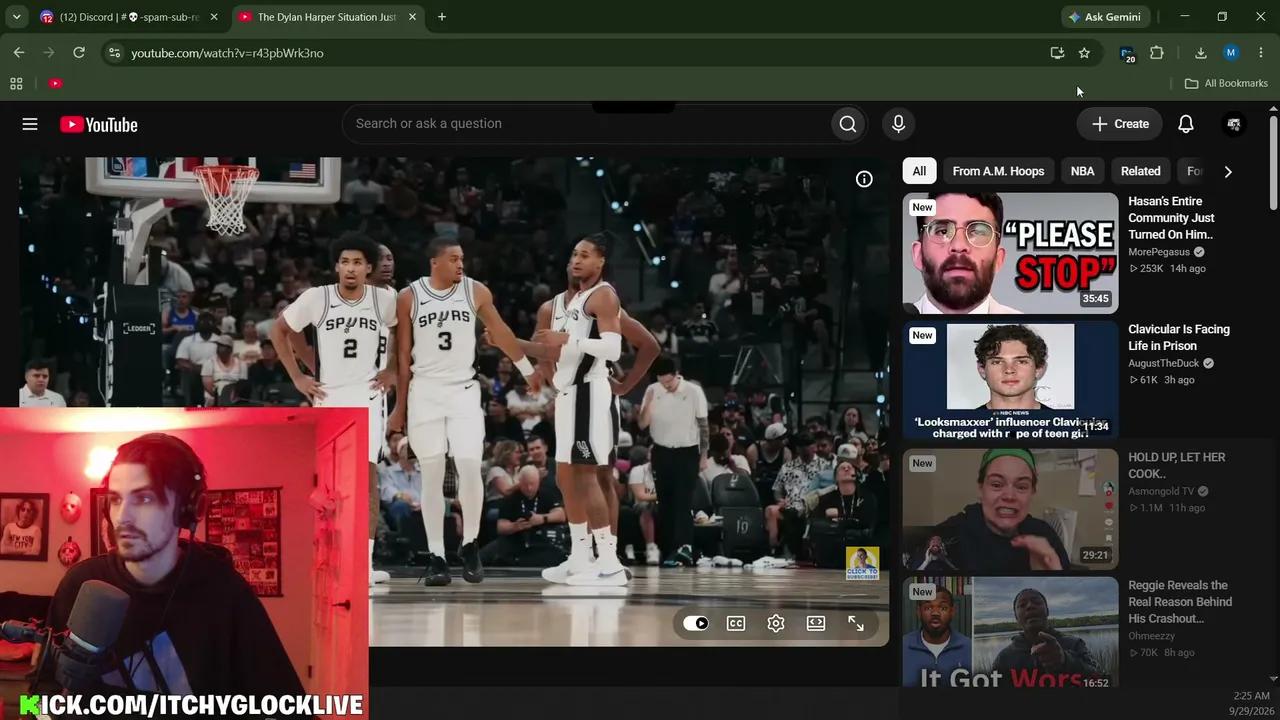1280x720 pixels.
Task: Open browser Downloads icon
Action: point(1201,53)
